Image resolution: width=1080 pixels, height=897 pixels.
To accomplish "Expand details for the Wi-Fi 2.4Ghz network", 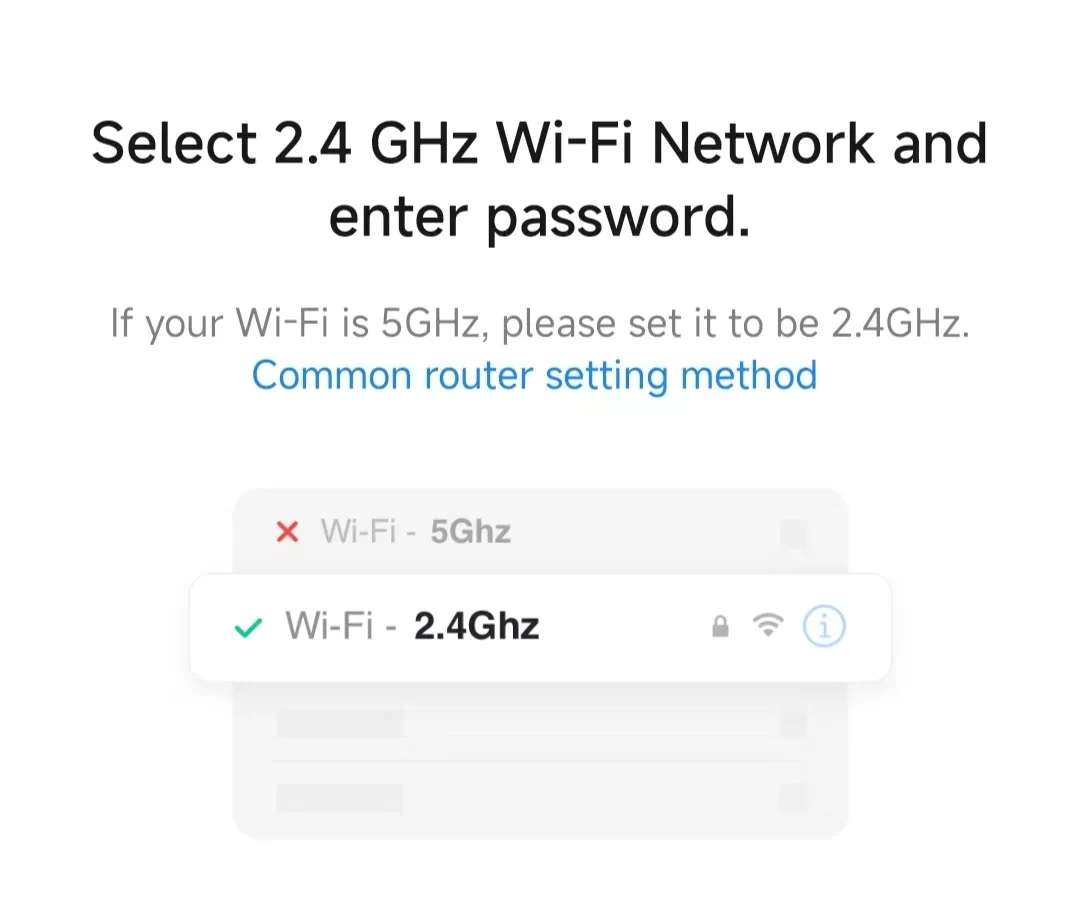I will click(x=823, y=626).
